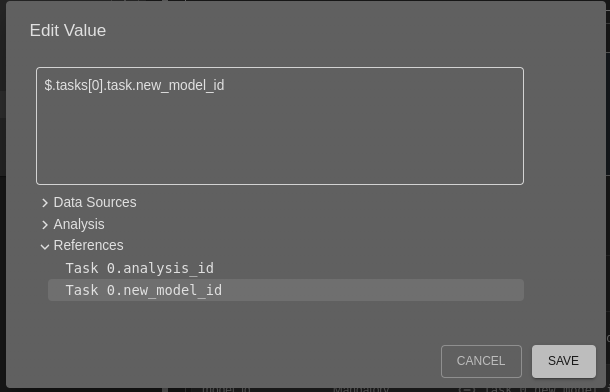The image size is (610, 392).
Task: Collapse the References section chevron
Action: tap(45, 246)
